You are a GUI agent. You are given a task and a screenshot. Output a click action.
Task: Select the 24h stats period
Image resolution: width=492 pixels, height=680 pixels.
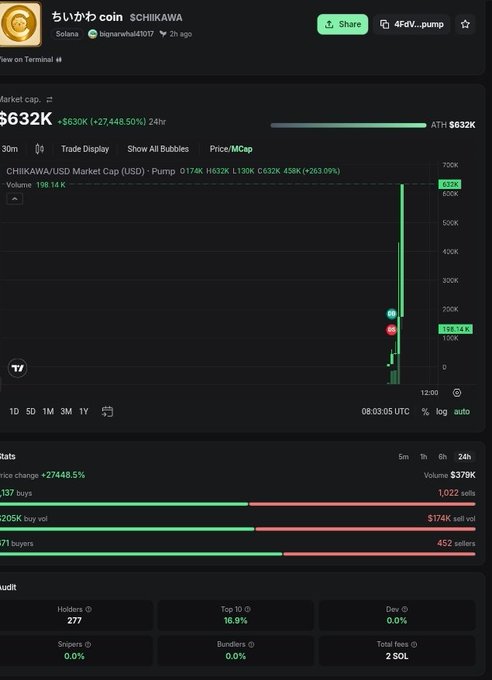(464, 457)
